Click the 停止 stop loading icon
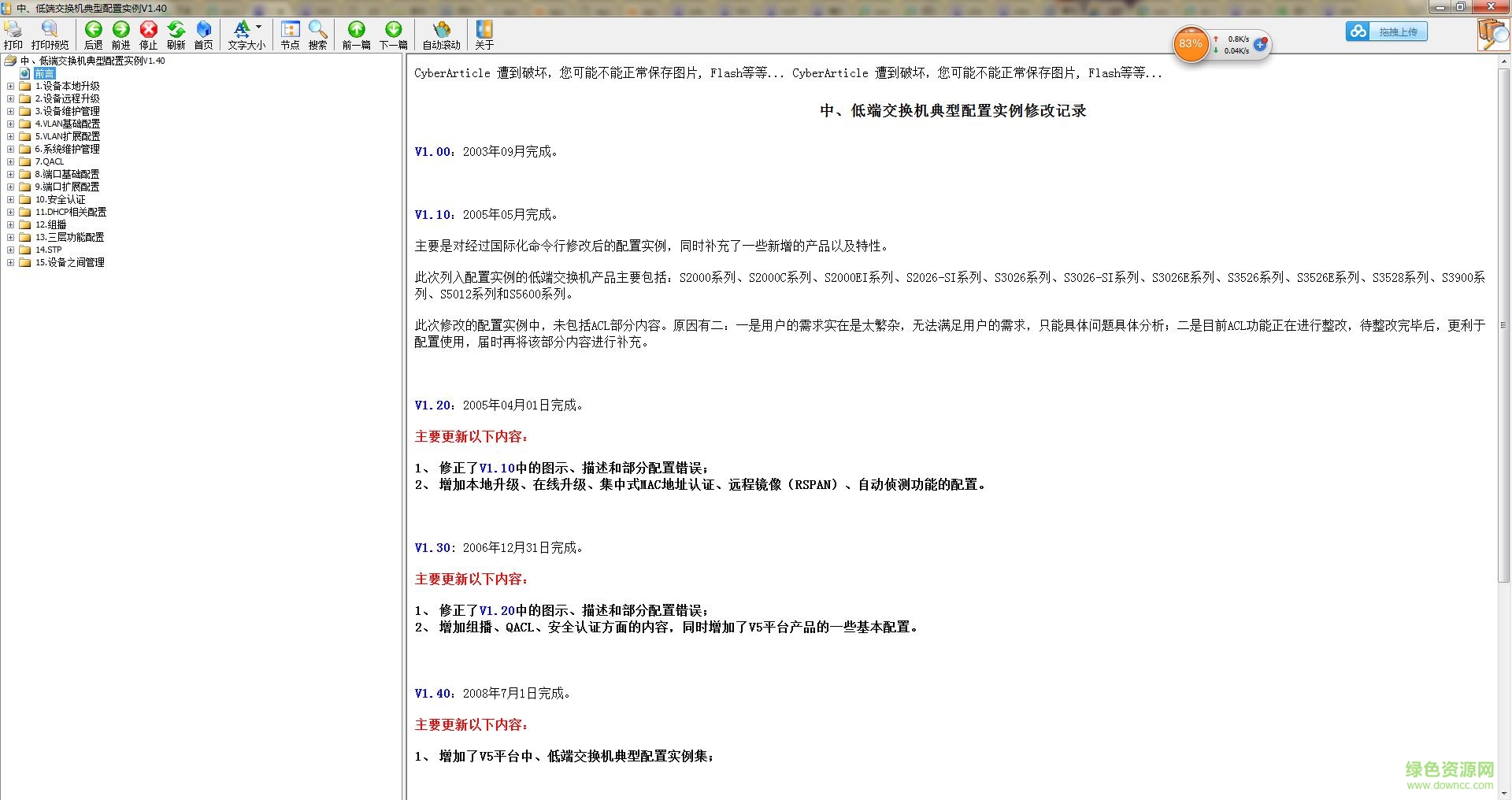 148,35
